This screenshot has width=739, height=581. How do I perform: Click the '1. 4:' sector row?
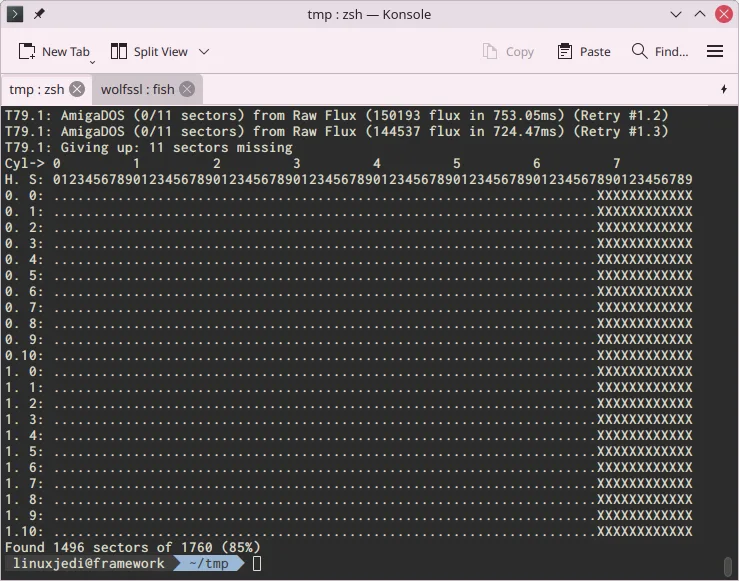point(348,435)
